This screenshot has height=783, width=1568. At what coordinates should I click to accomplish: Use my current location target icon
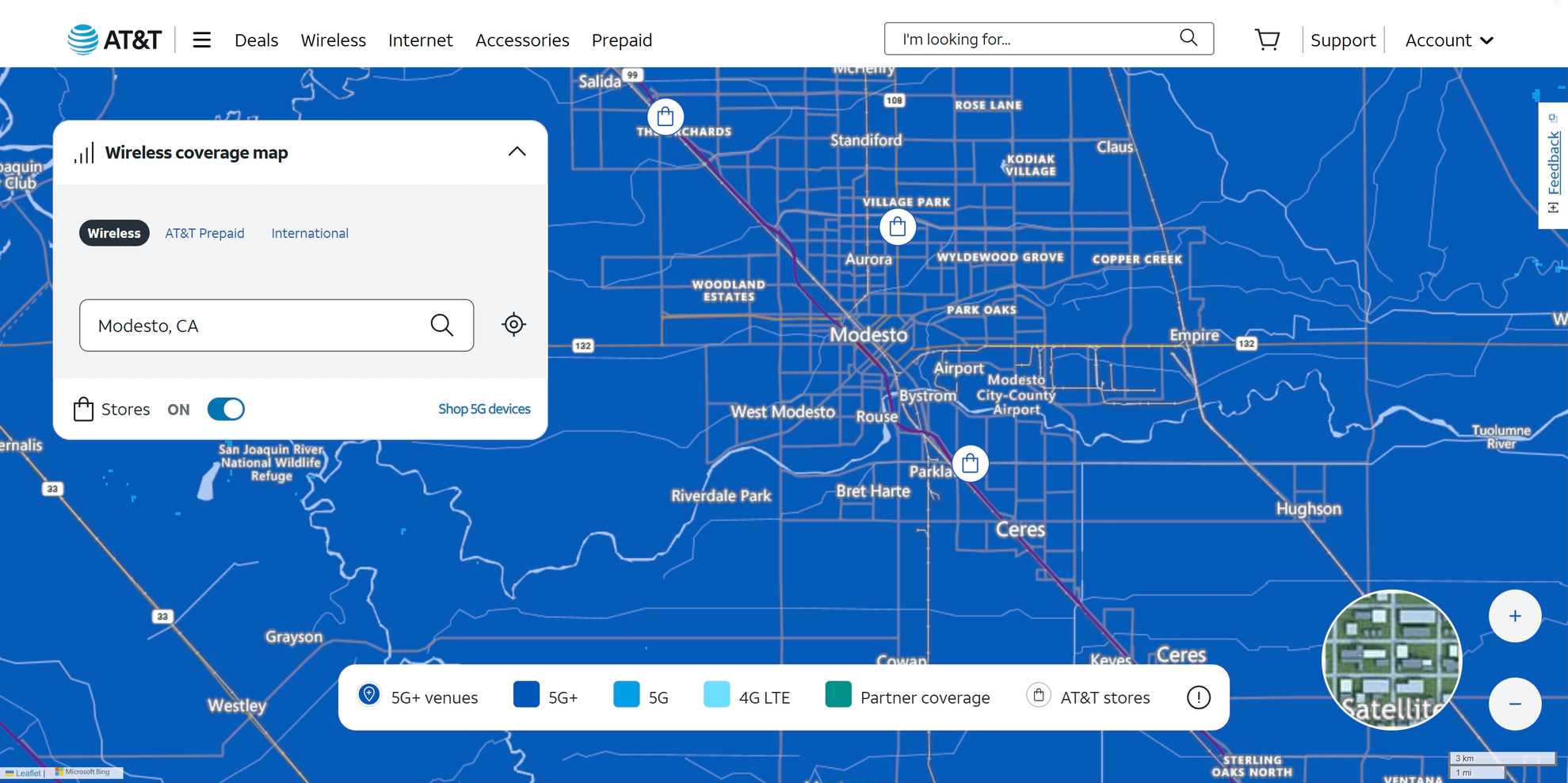coord(513,324)
